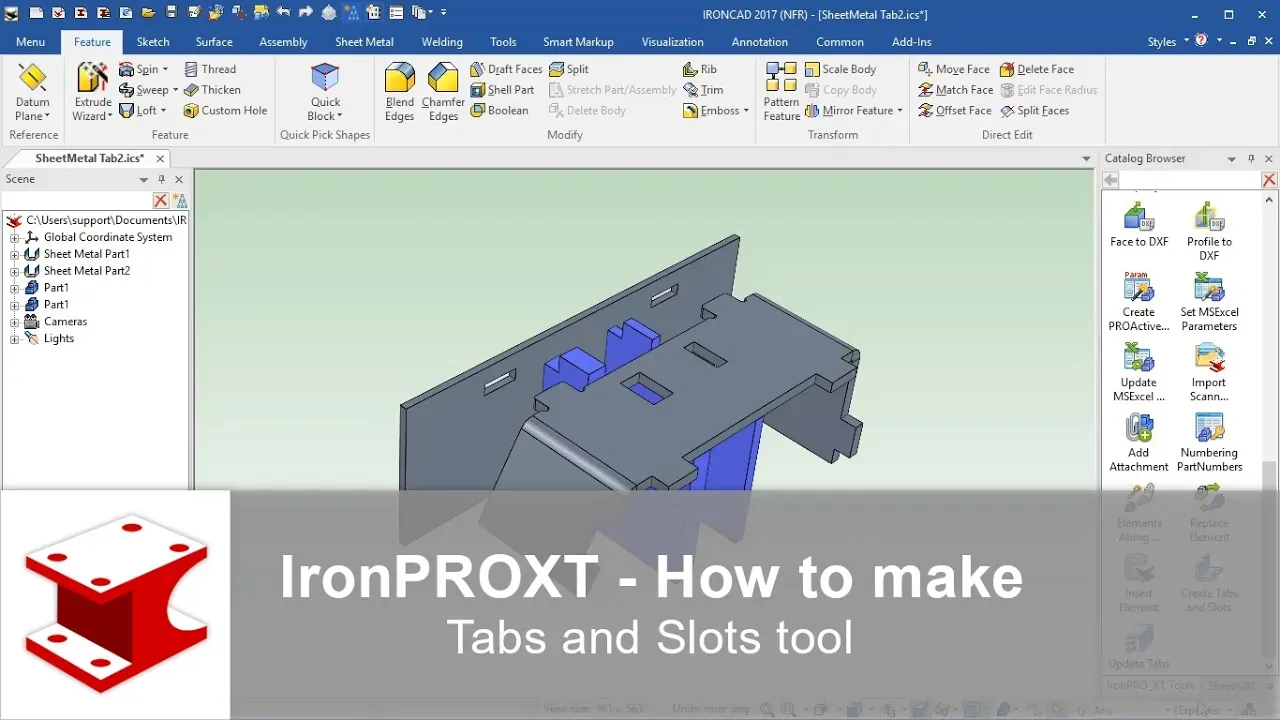Open the Sketch ribbon tab
The width and height of the screenshot is (1280, 720).
(x=153, y=42)
